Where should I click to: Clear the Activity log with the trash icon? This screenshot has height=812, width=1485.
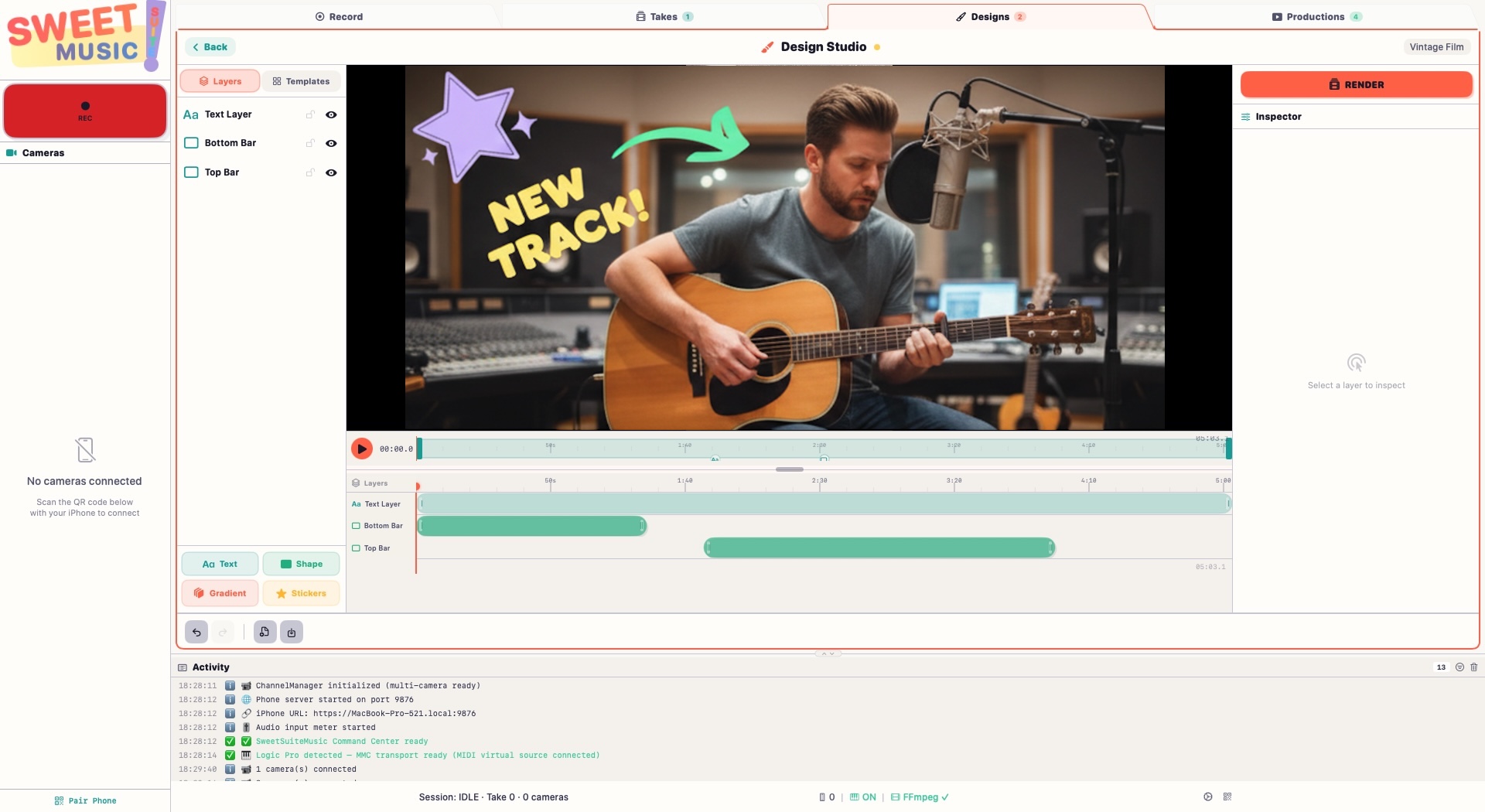pyautogui.click(x=1474, y=667)
